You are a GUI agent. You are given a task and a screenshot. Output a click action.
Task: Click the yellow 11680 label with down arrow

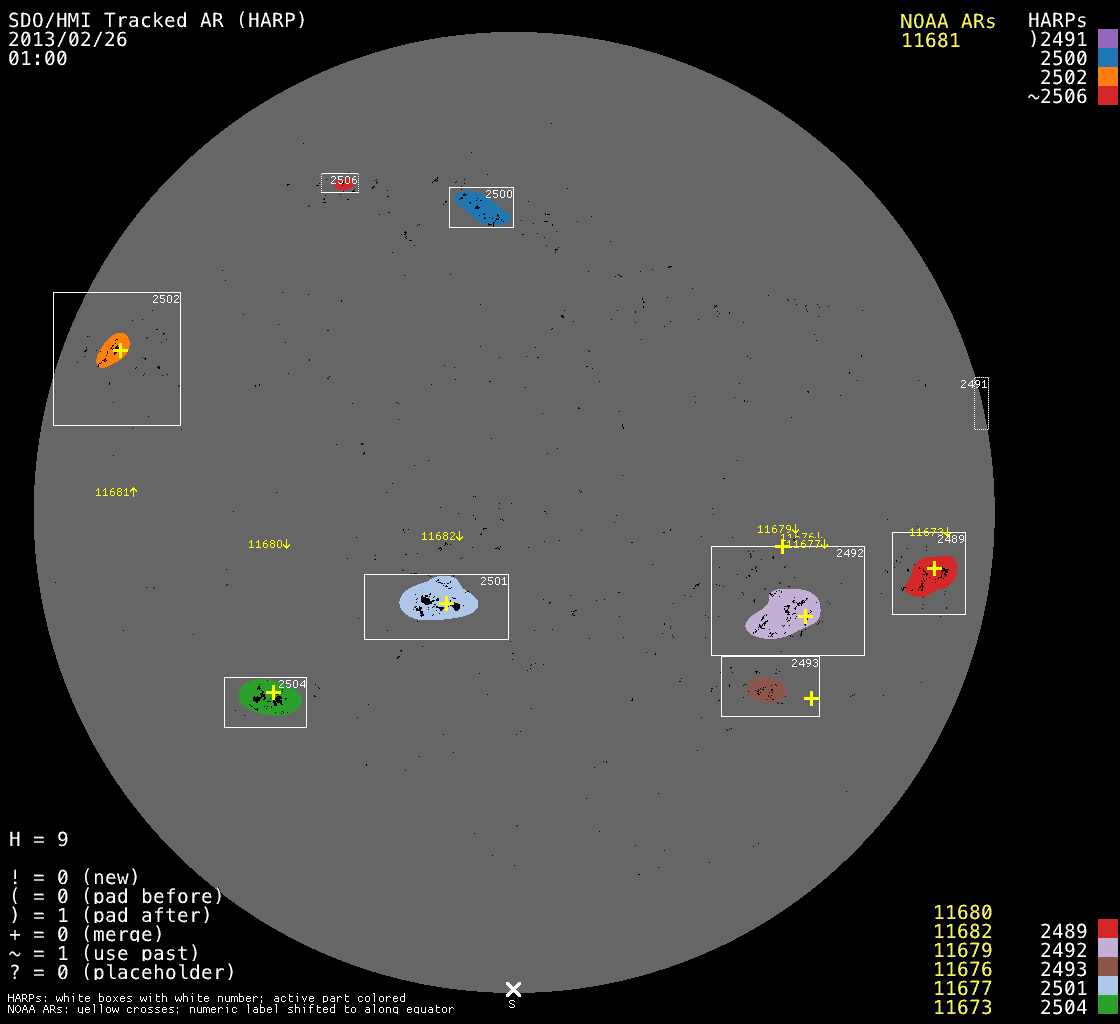point(269,544)
